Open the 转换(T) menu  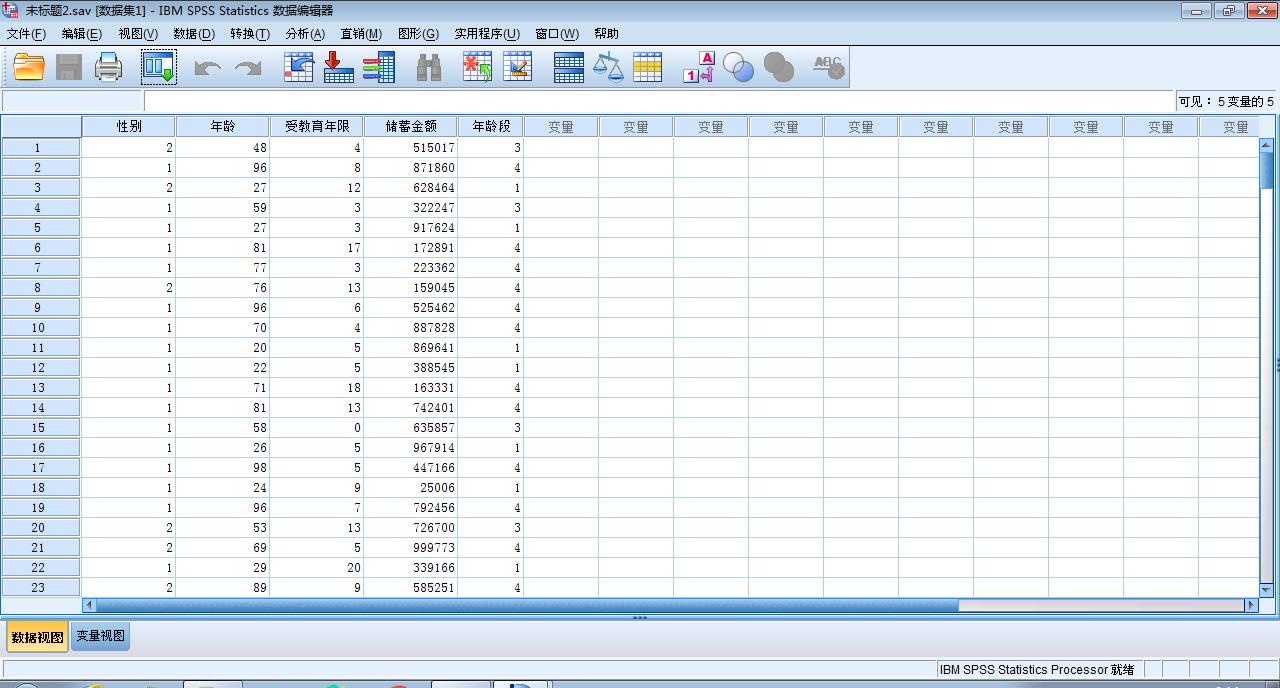(250, 33)
